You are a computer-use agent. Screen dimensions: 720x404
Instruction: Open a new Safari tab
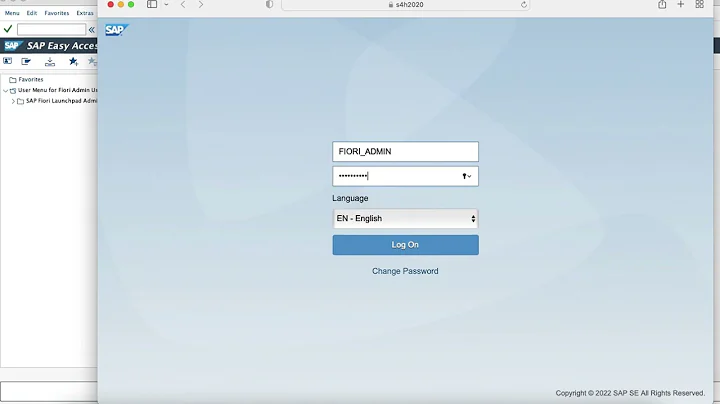coord(681,4)
